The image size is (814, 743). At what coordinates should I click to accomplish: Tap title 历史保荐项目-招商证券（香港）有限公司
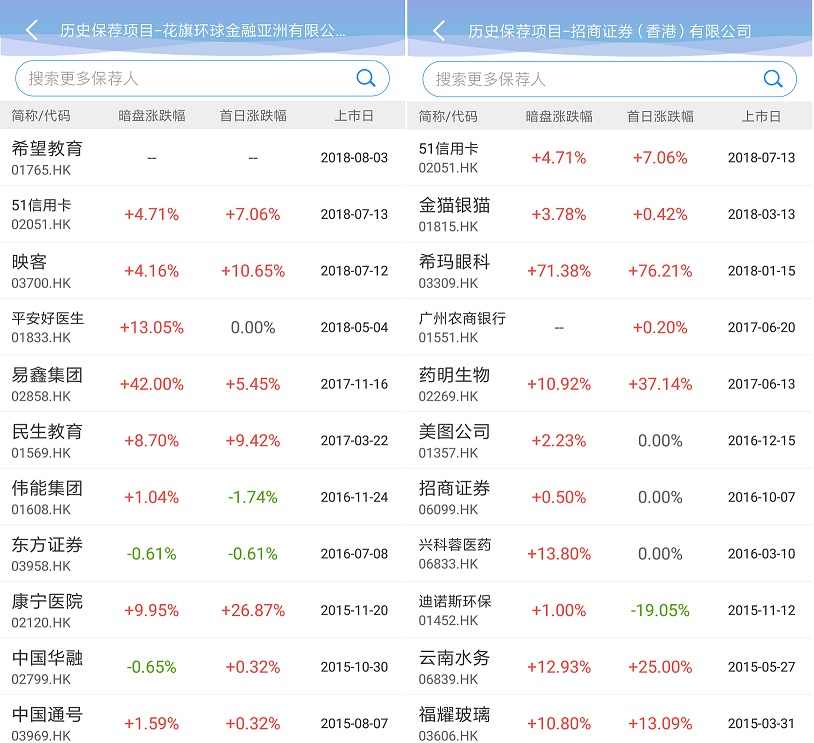610,31
